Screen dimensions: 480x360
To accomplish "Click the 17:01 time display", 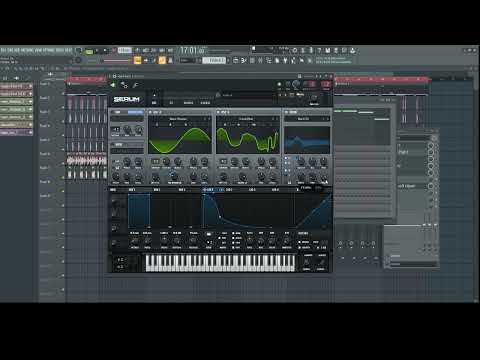I will (192, 51).
